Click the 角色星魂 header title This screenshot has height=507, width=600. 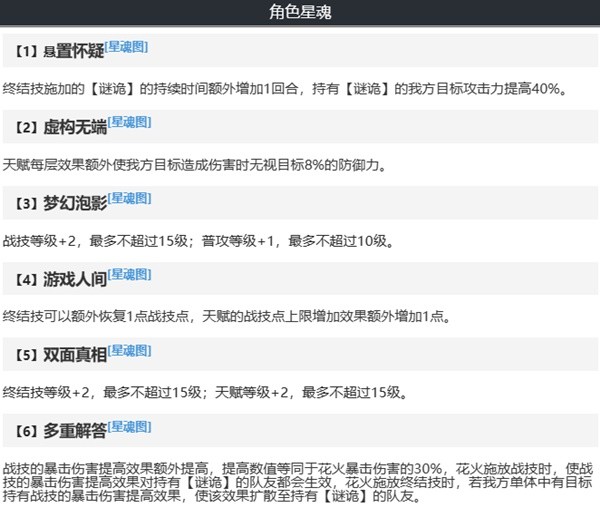click(x=300, y=12)
